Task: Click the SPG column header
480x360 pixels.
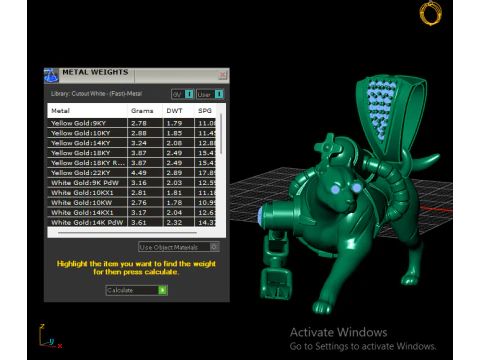Action: [205, 111]
